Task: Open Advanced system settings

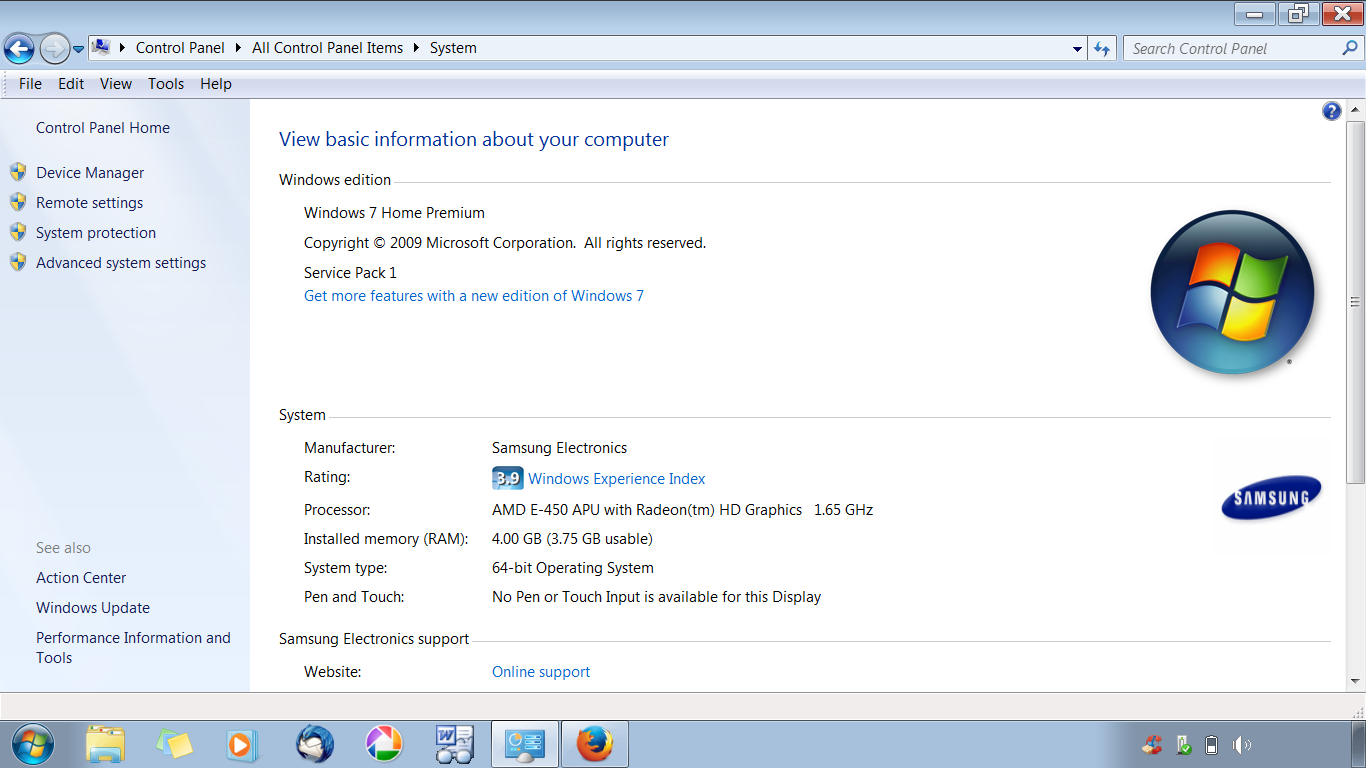Action: click(x=121, y=263)
